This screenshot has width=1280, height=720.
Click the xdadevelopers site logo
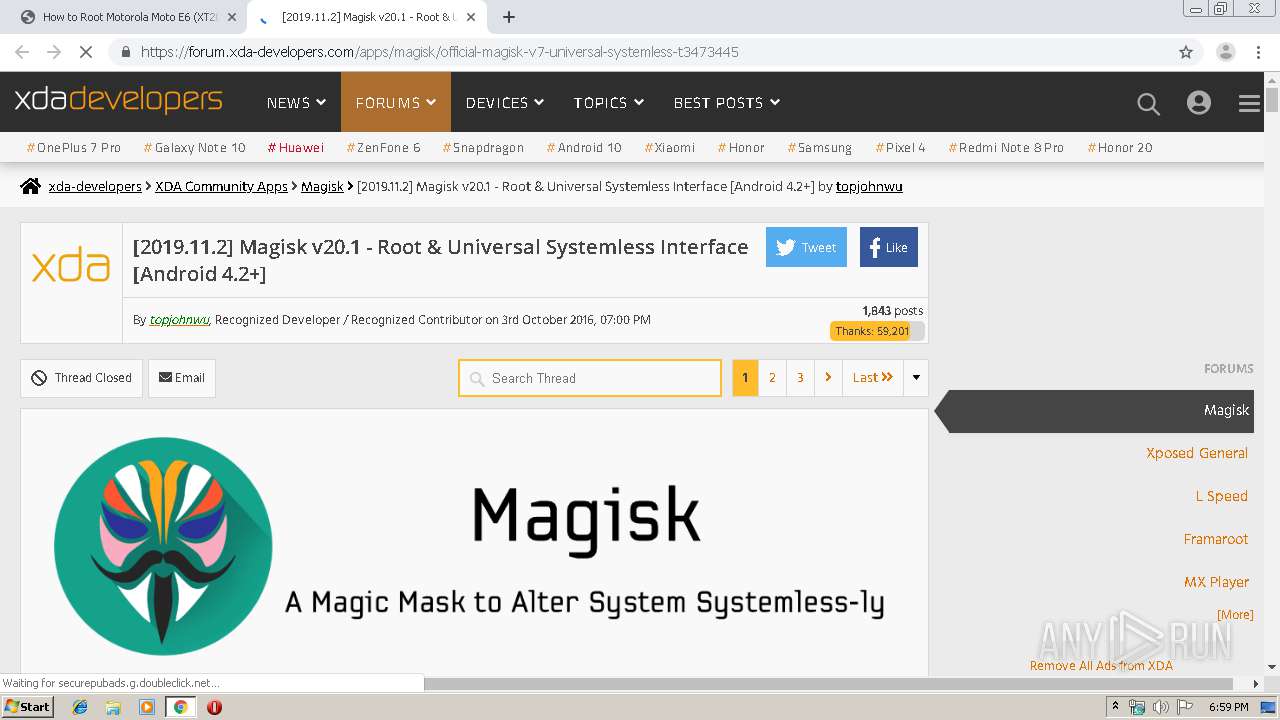pos(118,101)
